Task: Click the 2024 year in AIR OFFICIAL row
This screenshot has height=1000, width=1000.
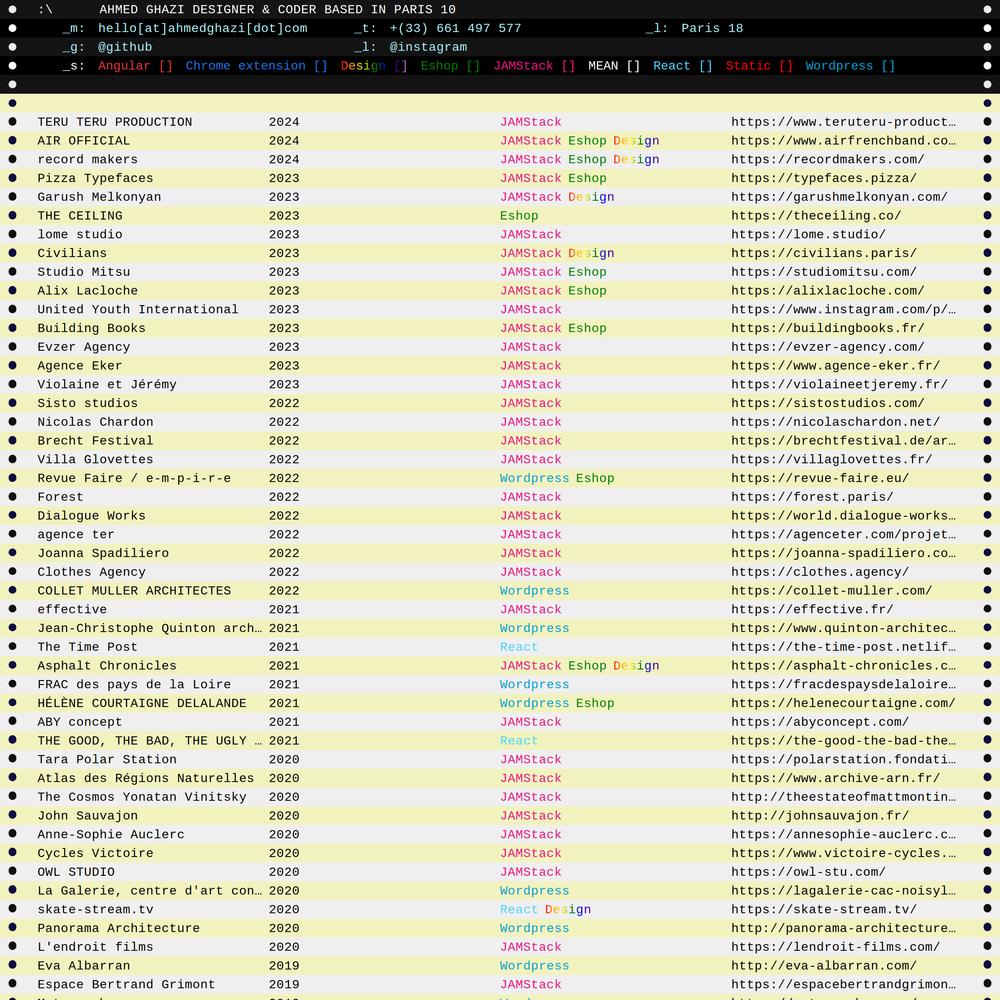Action: 284,140
